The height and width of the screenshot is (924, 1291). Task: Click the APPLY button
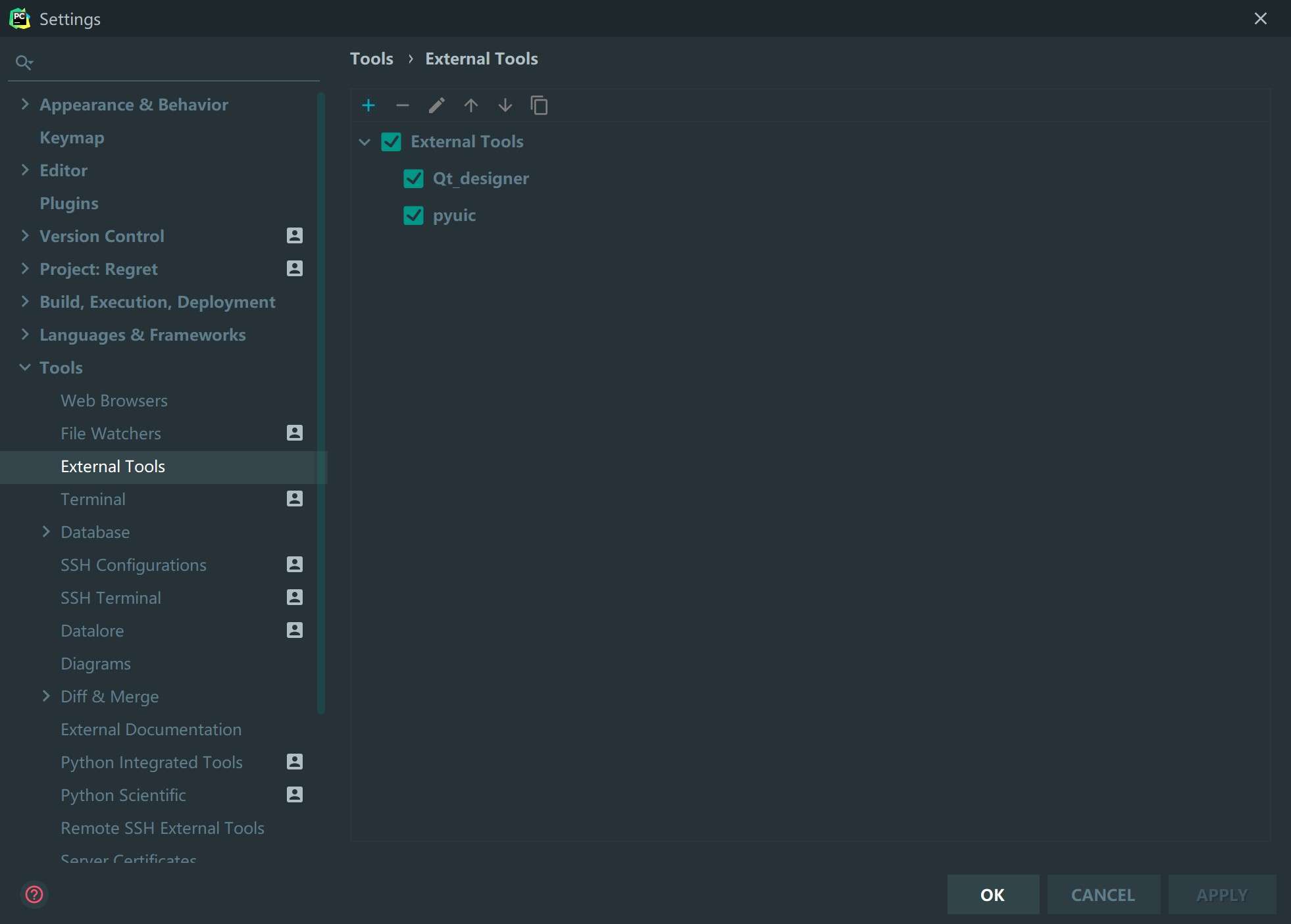[1222, 894]
